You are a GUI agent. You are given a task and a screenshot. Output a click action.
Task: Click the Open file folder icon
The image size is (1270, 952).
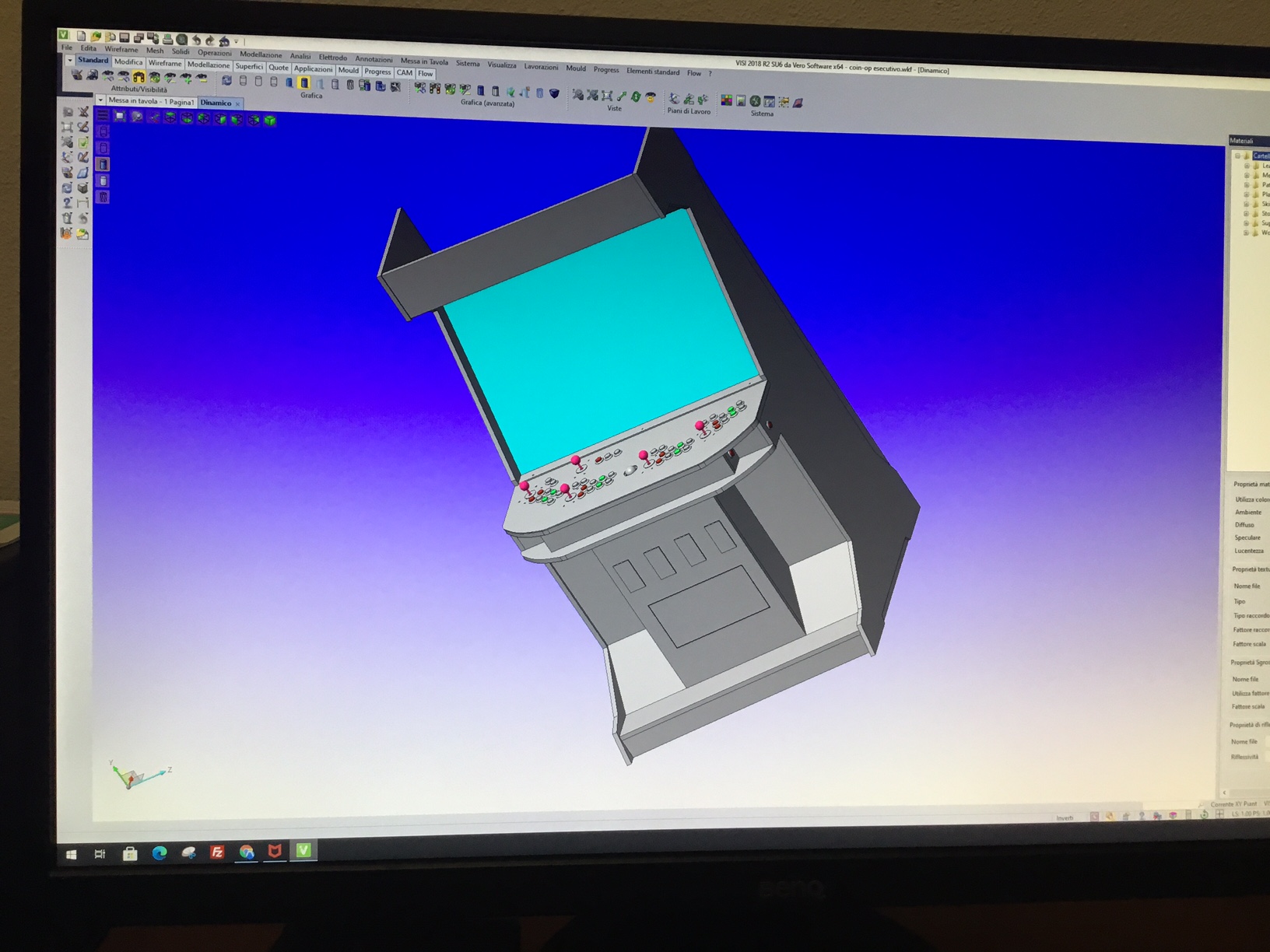[96, 37]
